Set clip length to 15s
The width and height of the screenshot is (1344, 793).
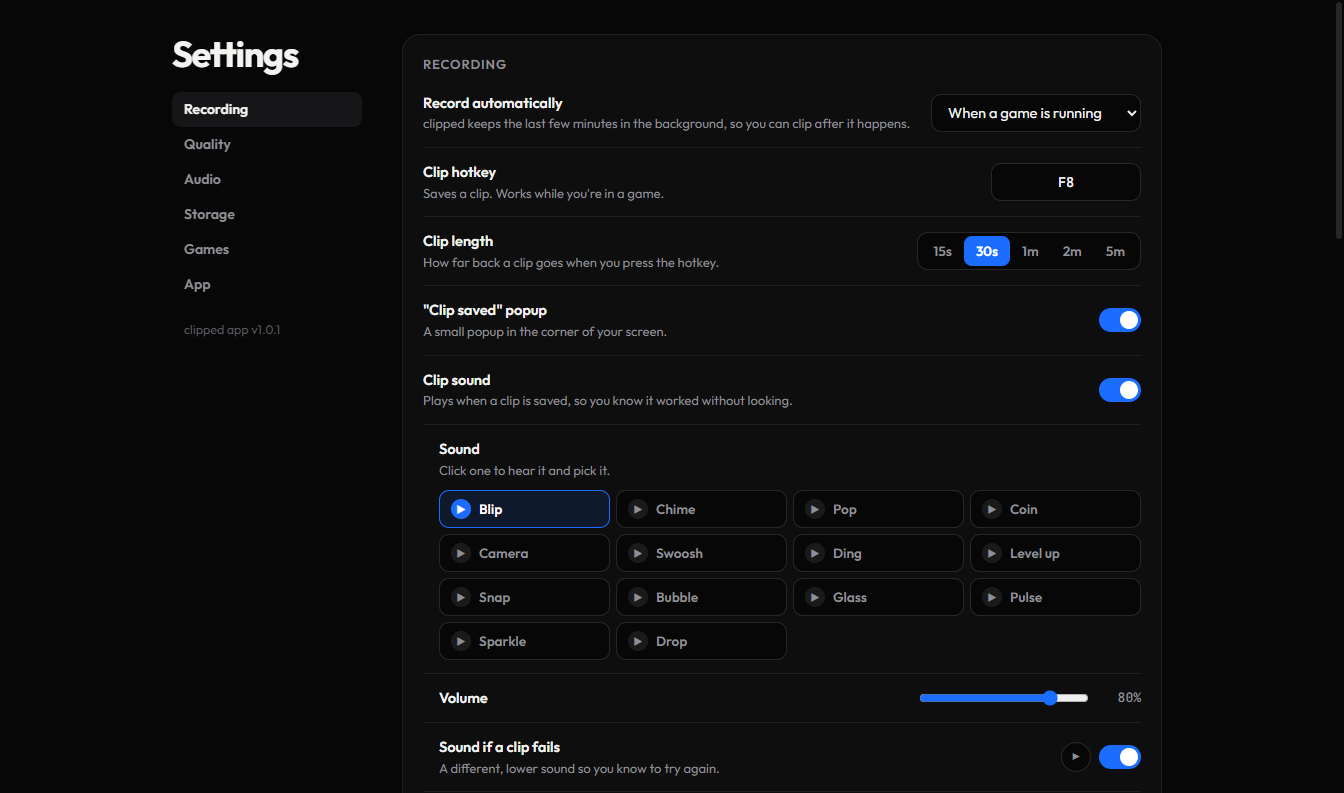[942, 251]
